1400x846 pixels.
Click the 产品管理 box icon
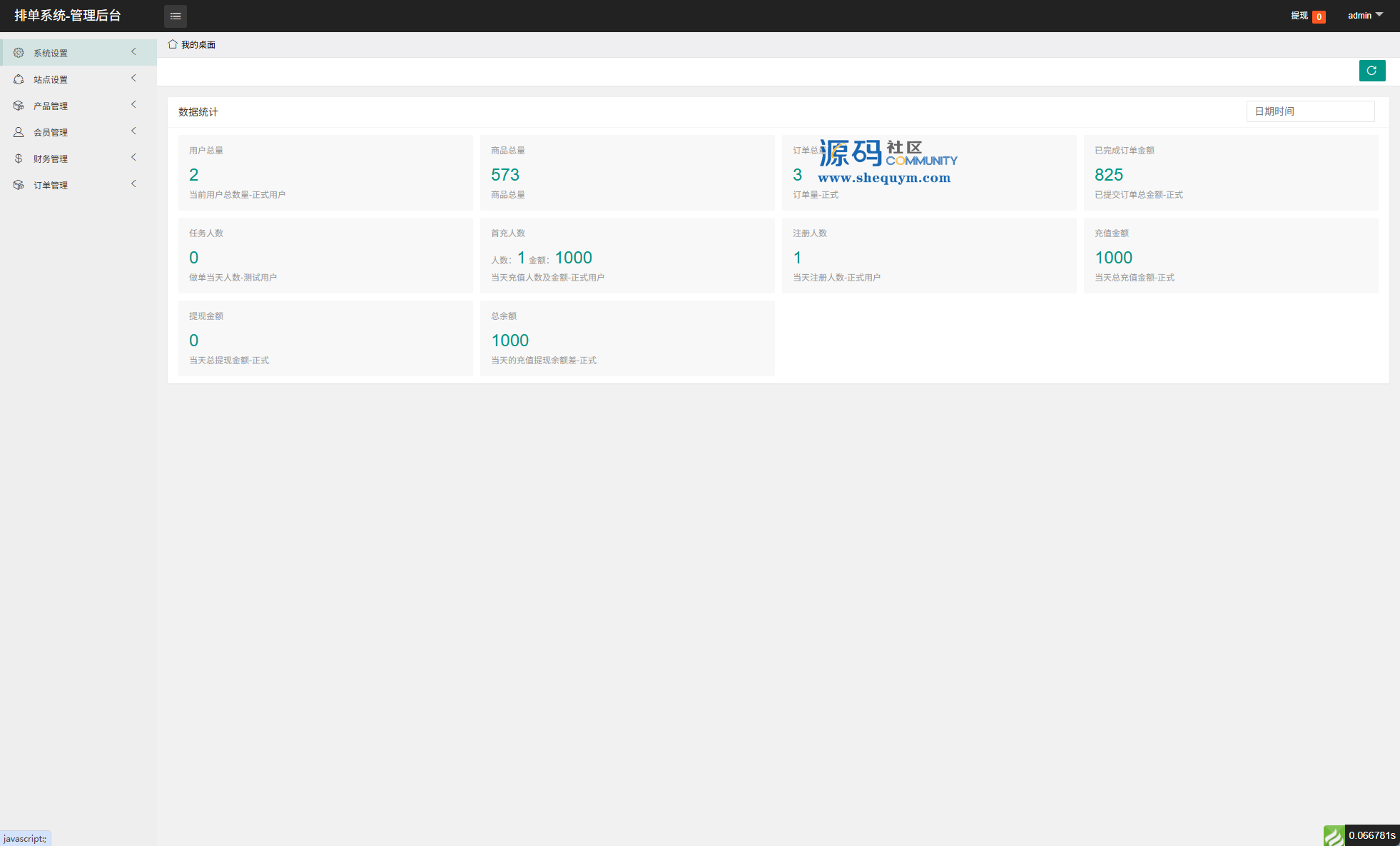[x=19, y=106]
